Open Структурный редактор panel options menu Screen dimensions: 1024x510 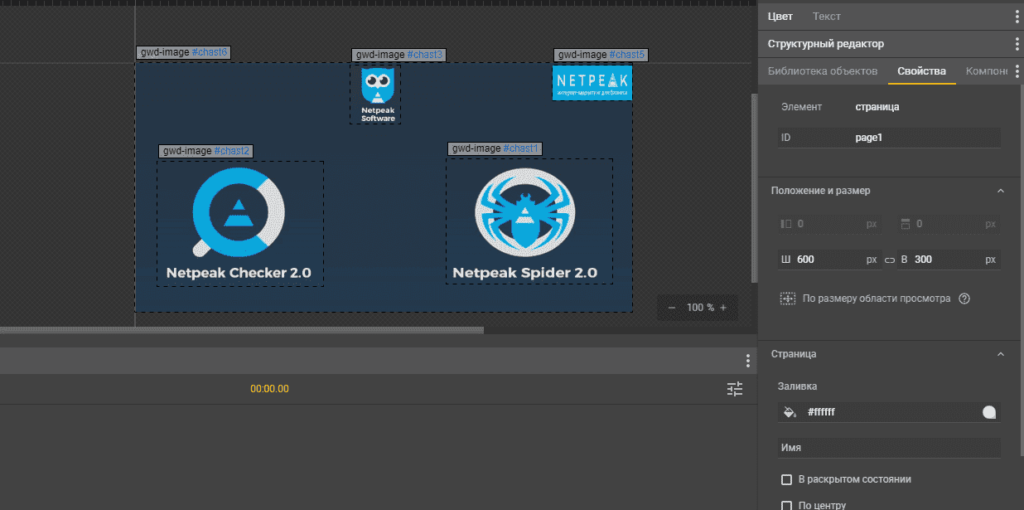1016,44
